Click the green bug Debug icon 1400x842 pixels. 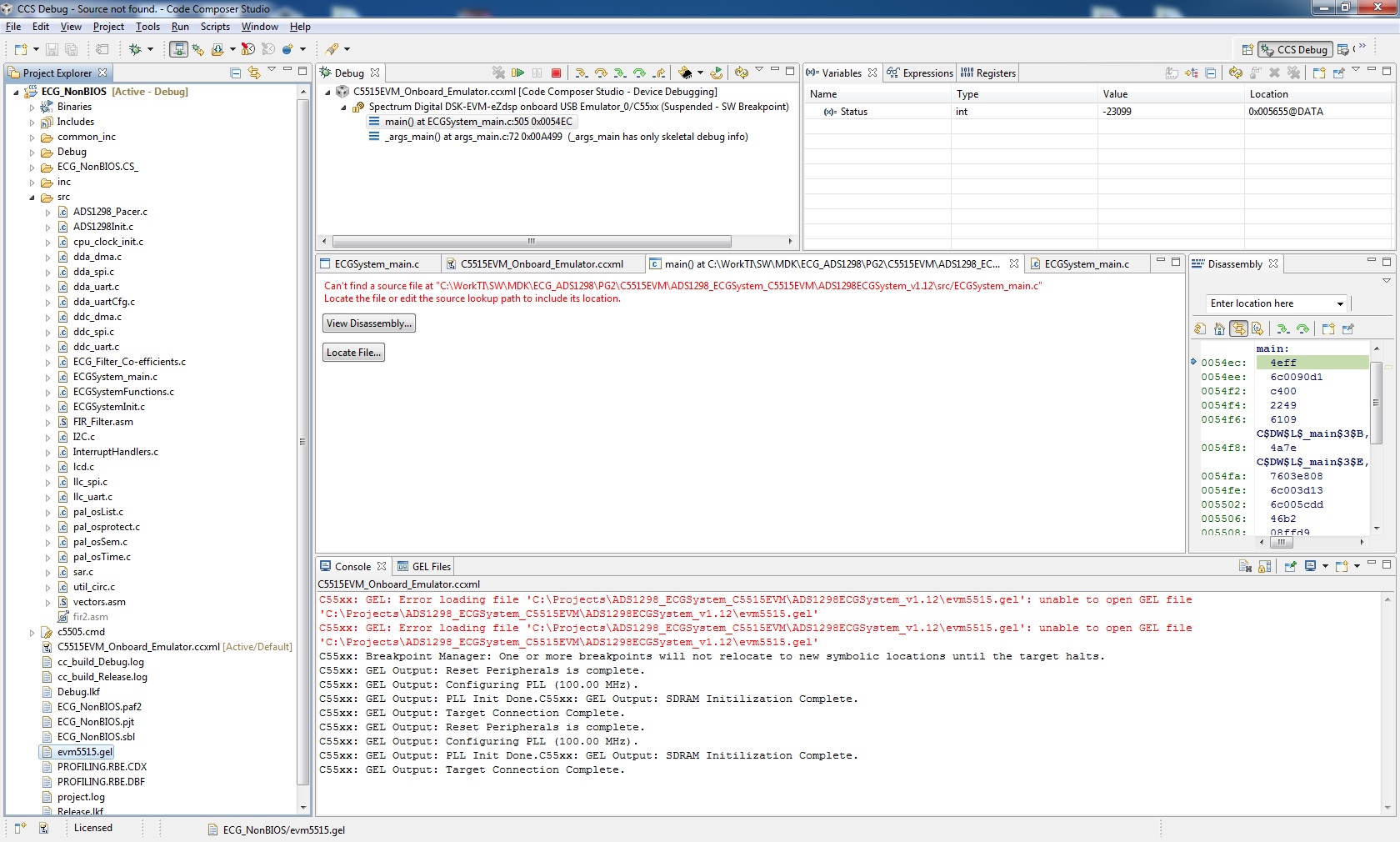(135, 50)
